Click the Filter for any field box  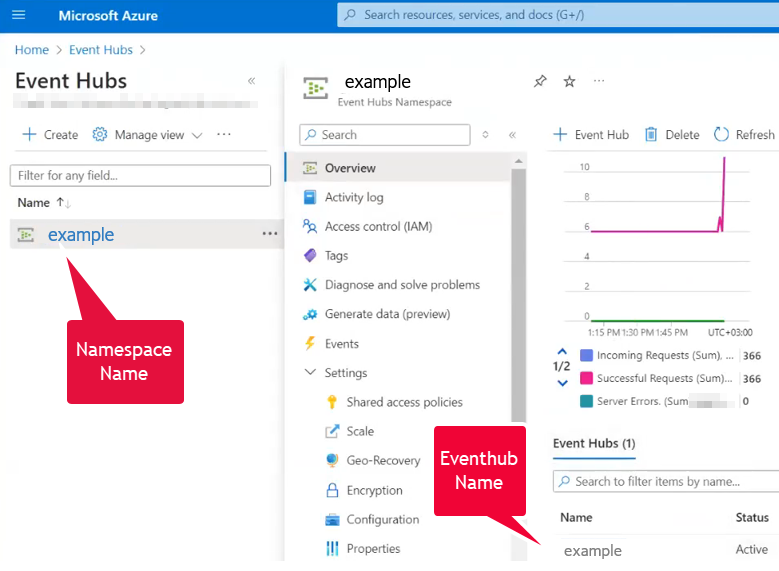[140, 175]
